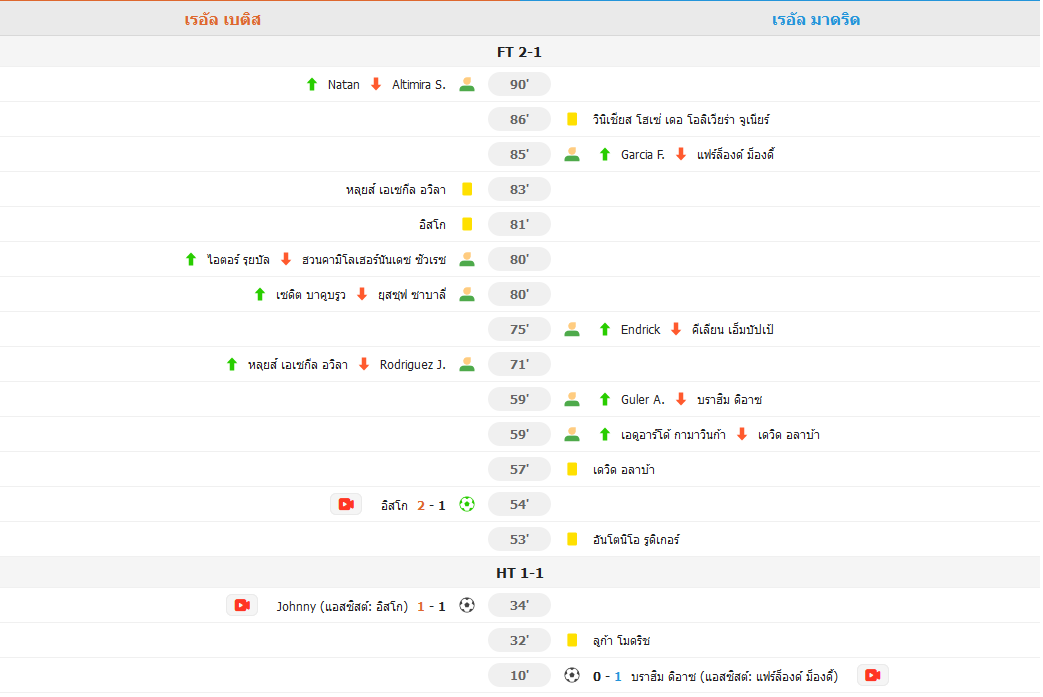
Task: Click substitution icon on the 90' row
Action: pos(467,84)
